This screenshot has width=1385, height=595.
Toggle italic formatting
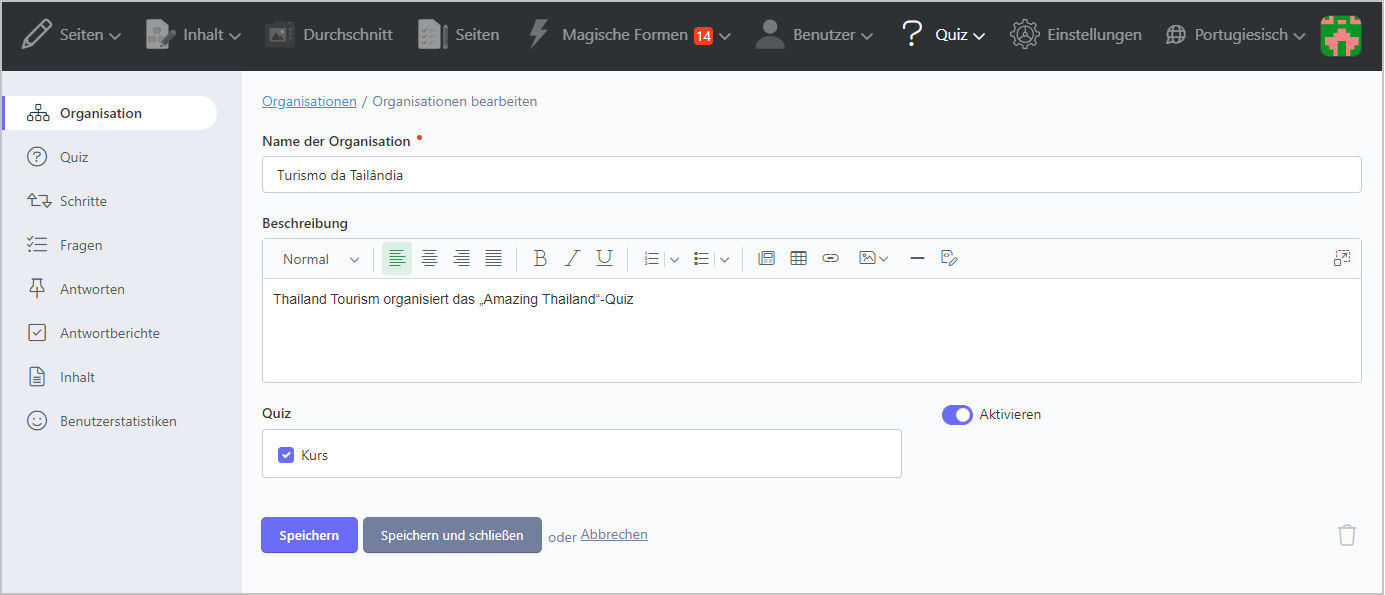coord(572,258)
